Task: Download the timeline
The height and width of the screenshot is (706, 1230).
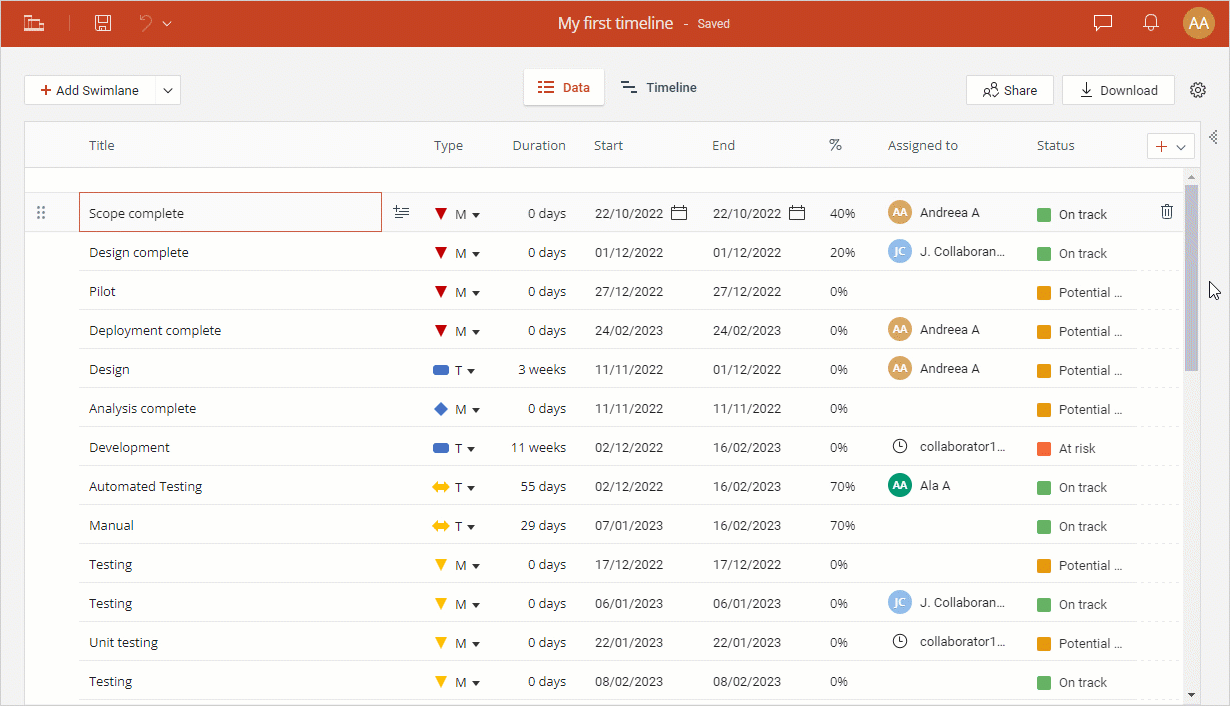Action: 1118,90
